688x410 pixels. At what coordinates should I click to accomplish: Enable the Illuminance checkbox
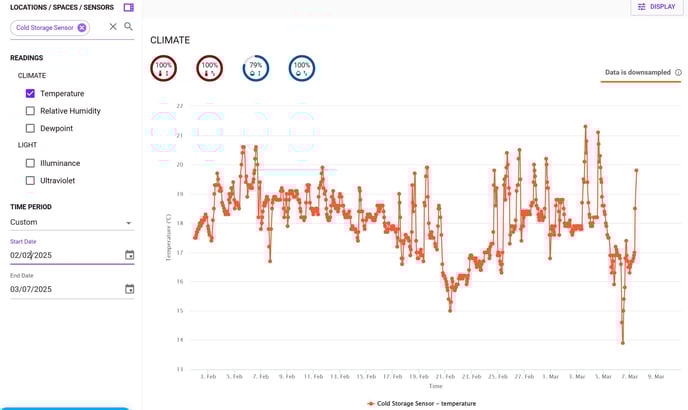pos(30,163)
